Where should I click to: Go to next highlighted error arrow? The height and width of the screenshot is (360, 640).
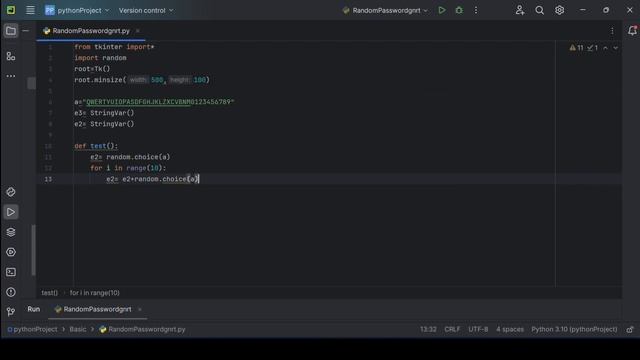[616, 48]
